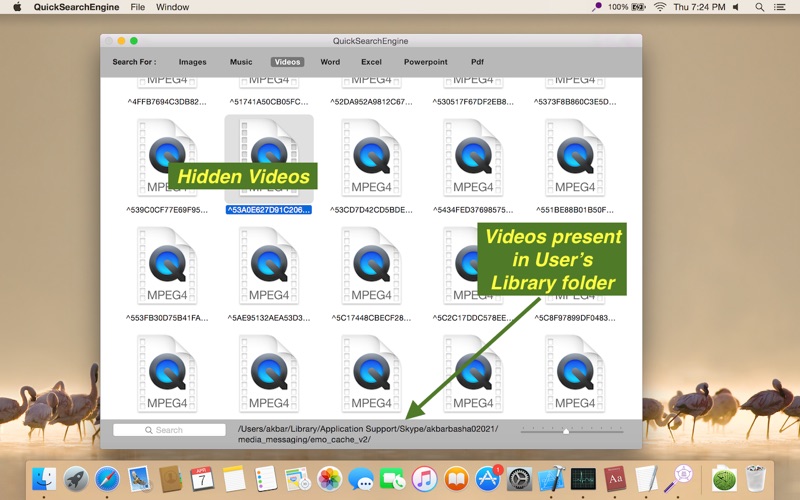This screenshot has width=800, height=500.
Task: Open the Window menu
Action: coord(172,7)
